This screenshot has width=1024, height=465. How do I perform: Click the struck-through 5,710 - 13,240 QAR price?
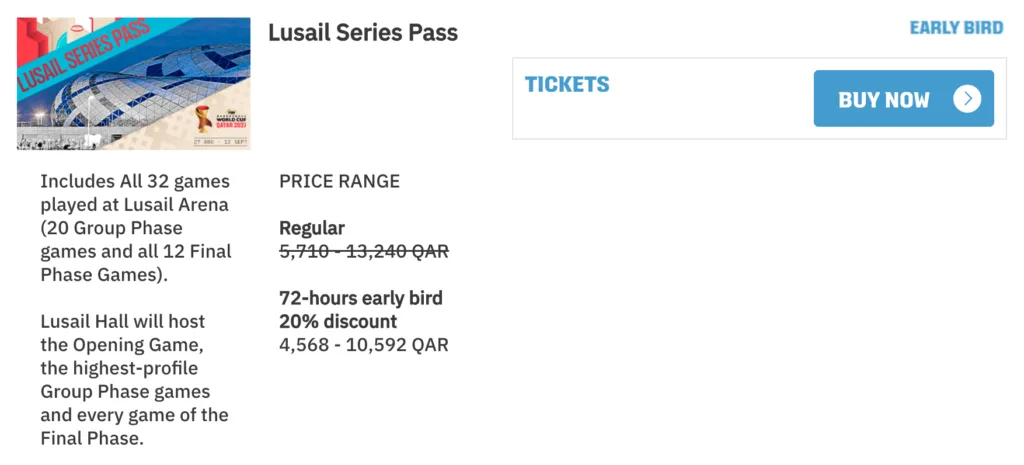[x=364, y=251]
